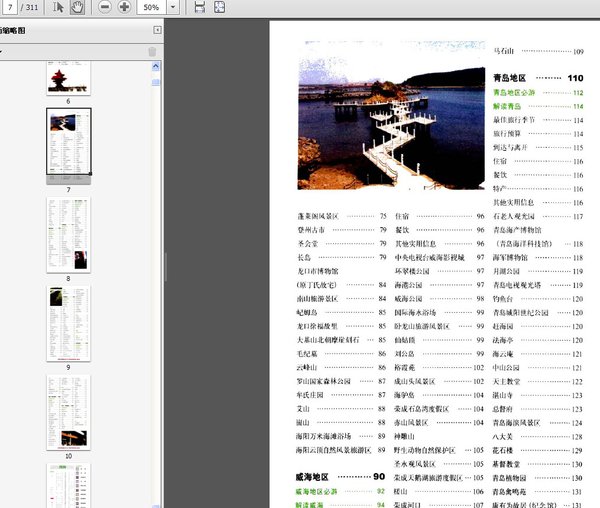Click the 青岛地区 heading in contents
Screen dimensions: 600x508
click(517, 77)
